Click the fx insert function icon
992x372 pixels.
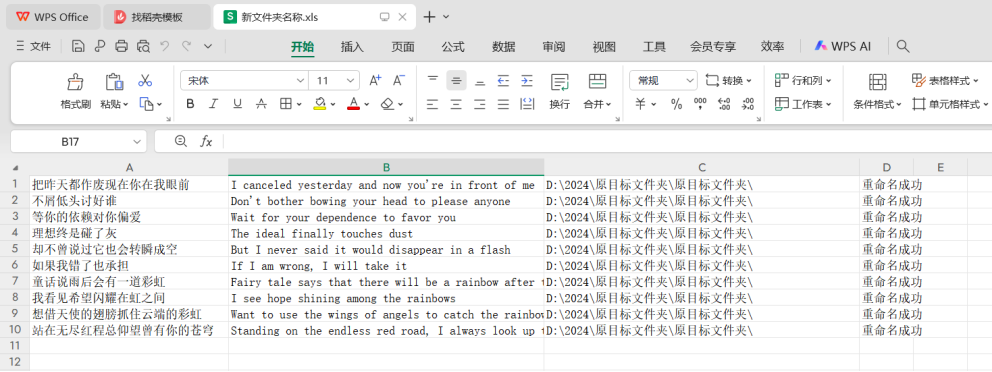[x=206, y=141]
